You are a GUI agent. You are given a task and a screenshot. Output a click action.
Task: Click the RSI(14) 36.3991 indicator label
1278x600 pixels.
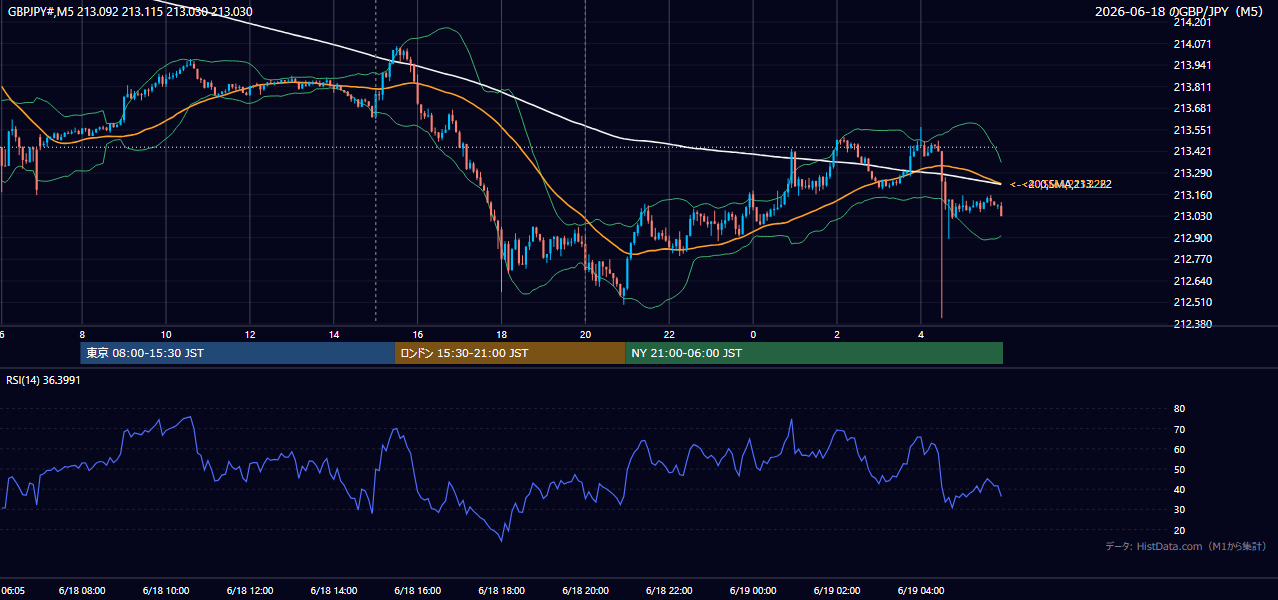(43, 380)
